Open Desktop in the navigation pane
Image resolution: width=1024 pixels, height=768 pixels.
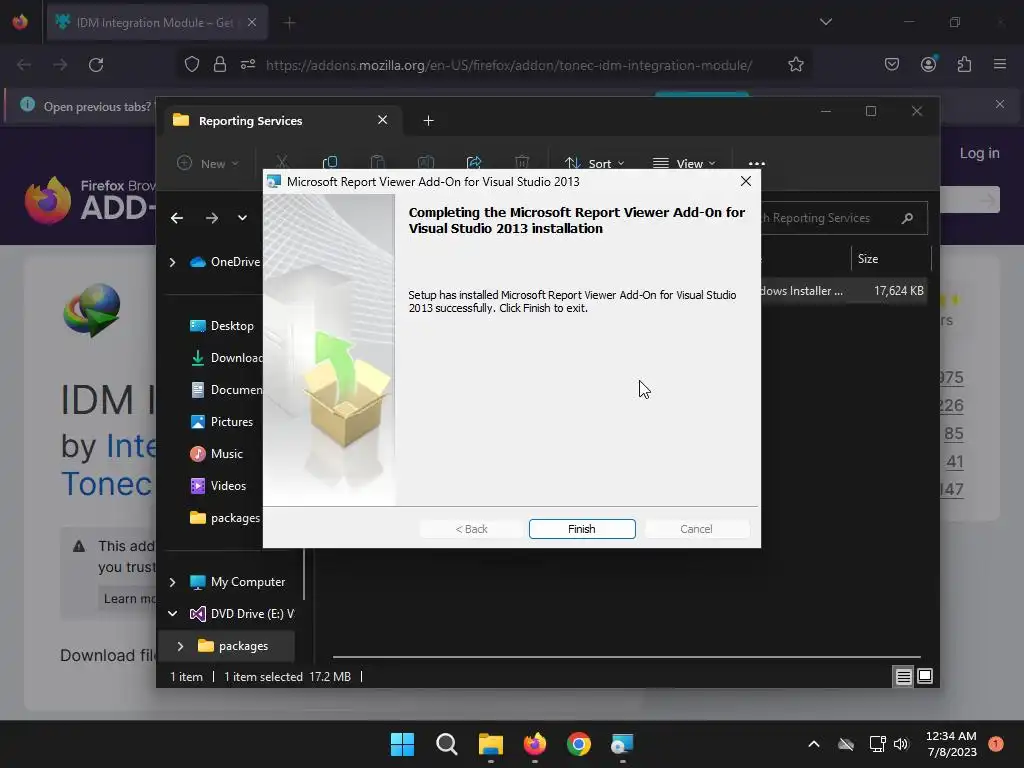[221, 326]
